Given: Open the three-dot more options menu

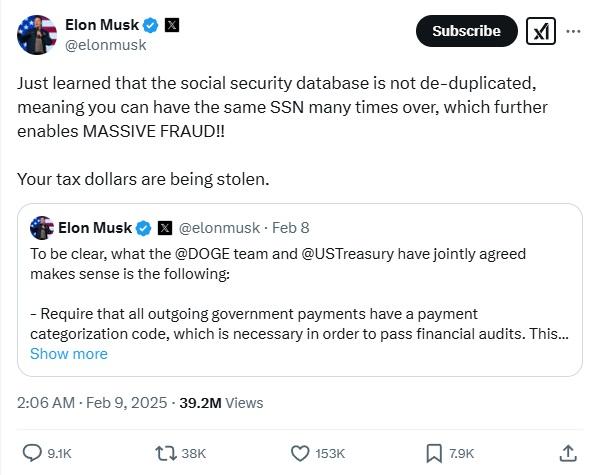Looking at the screenshot, I should 573,31.
